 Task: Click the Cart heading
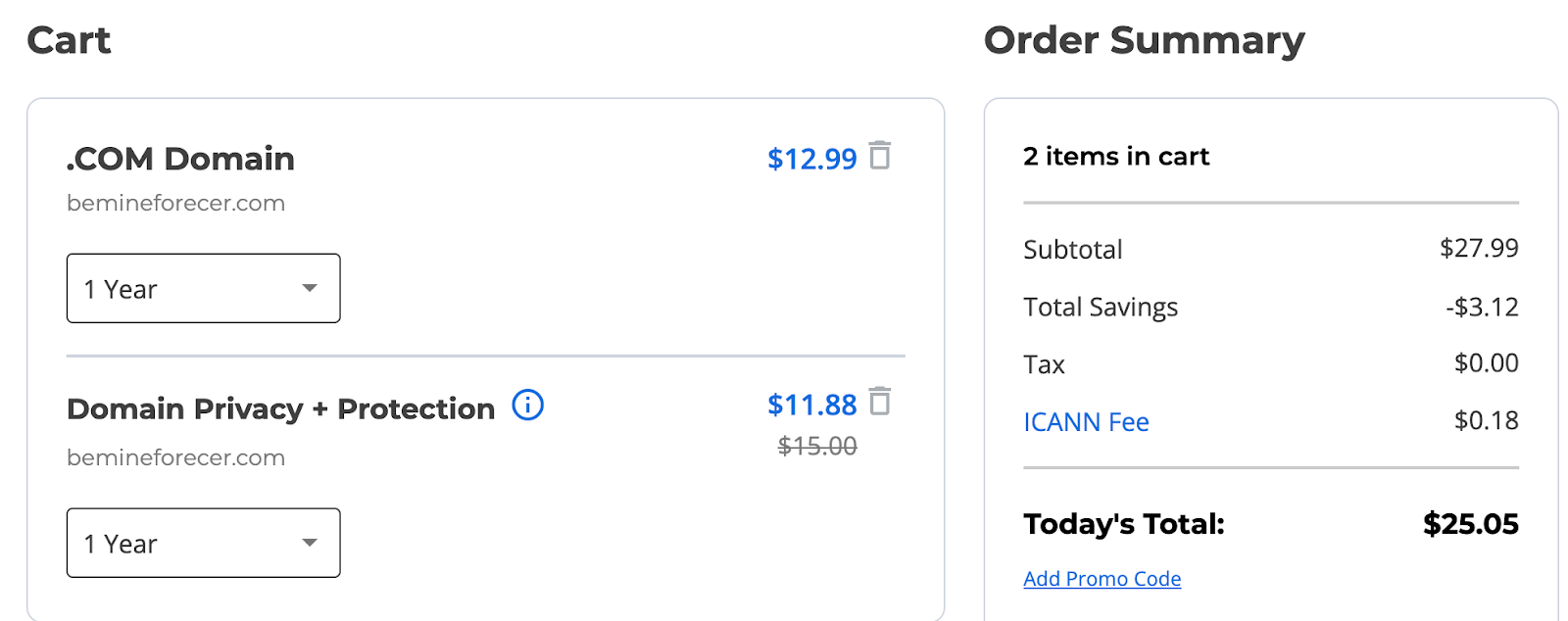(x=69, y=40)
